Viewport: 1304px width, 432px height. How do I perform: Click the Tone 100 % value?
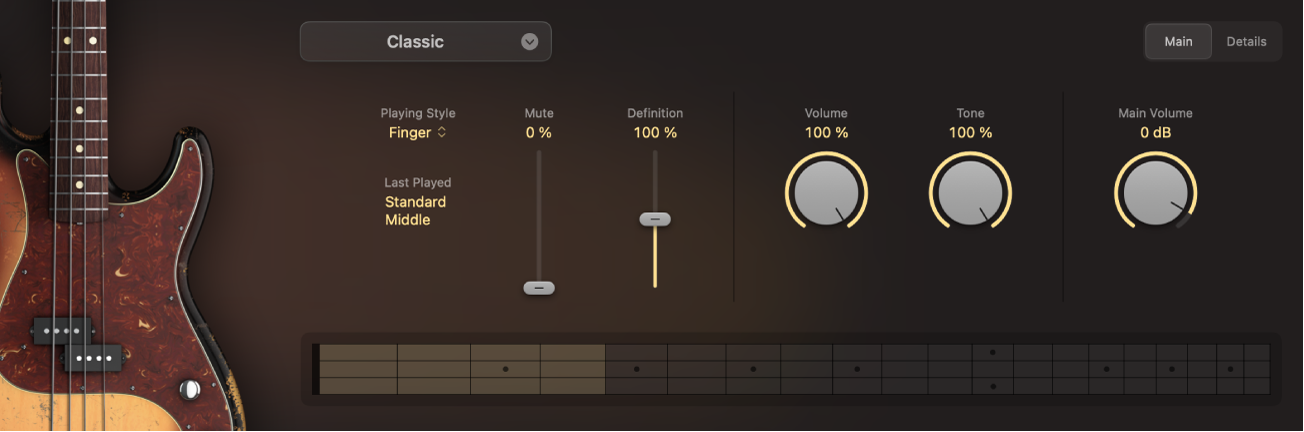click(970, 133)
